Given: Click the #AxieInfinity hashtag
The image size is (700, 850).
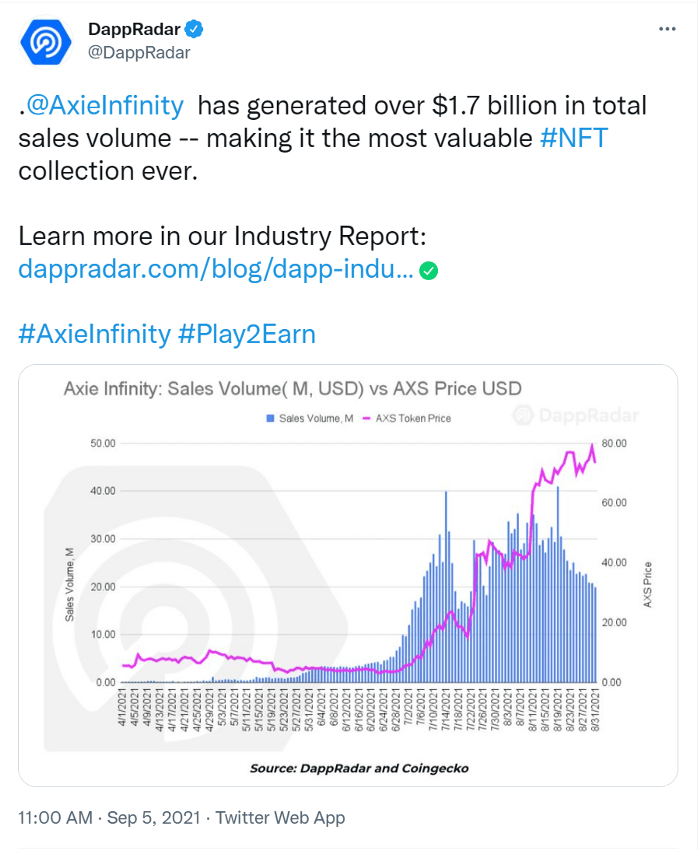Looking at the screenshot, I should click(94, 333).
